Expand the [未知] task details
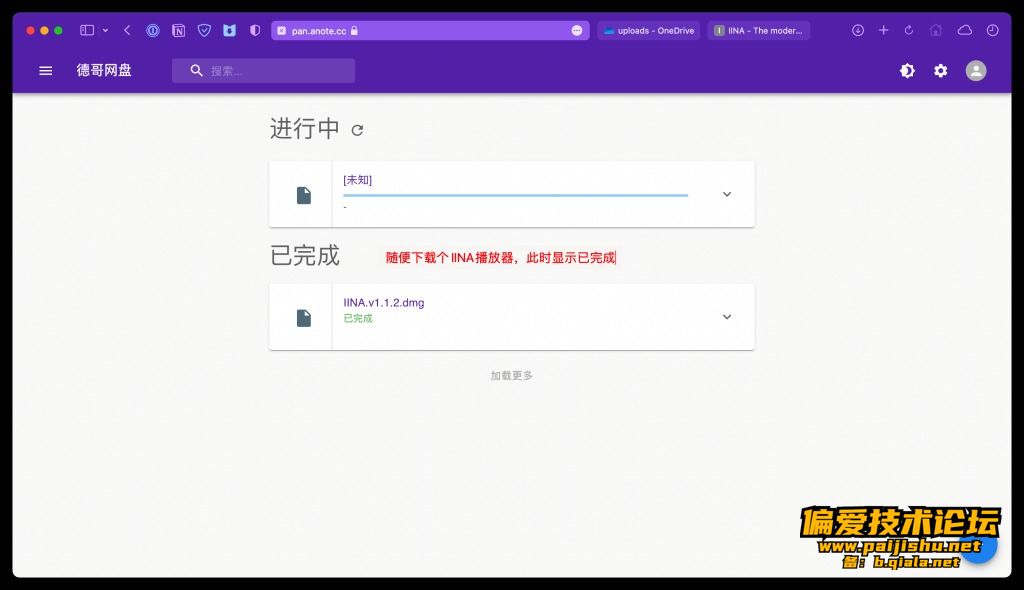1024x590 pixels. pyautogui.click(x=727, y=194)
